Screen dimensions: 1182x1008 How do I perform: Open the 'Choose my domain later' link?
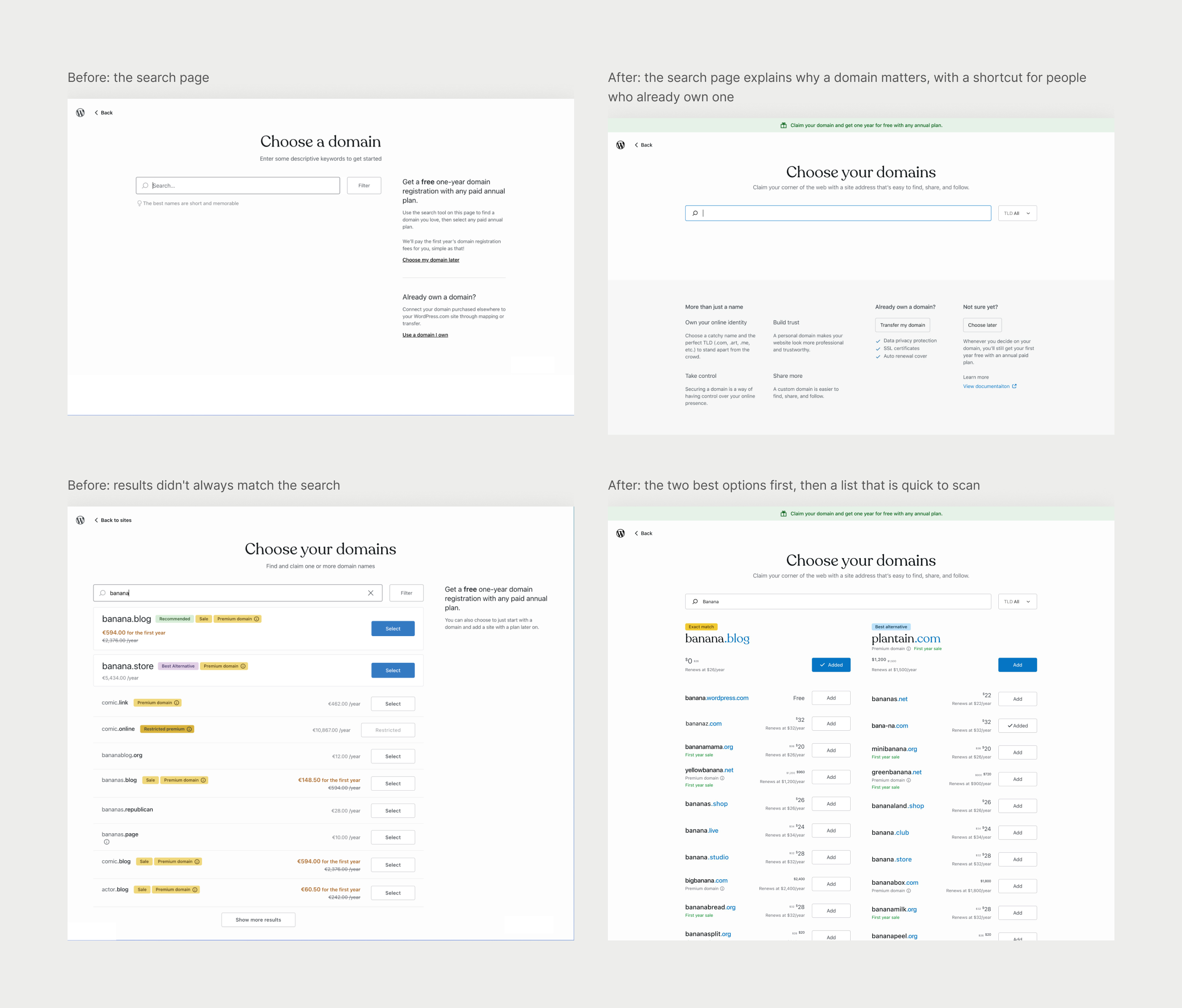pyautogui.click(x=431, y=260)
